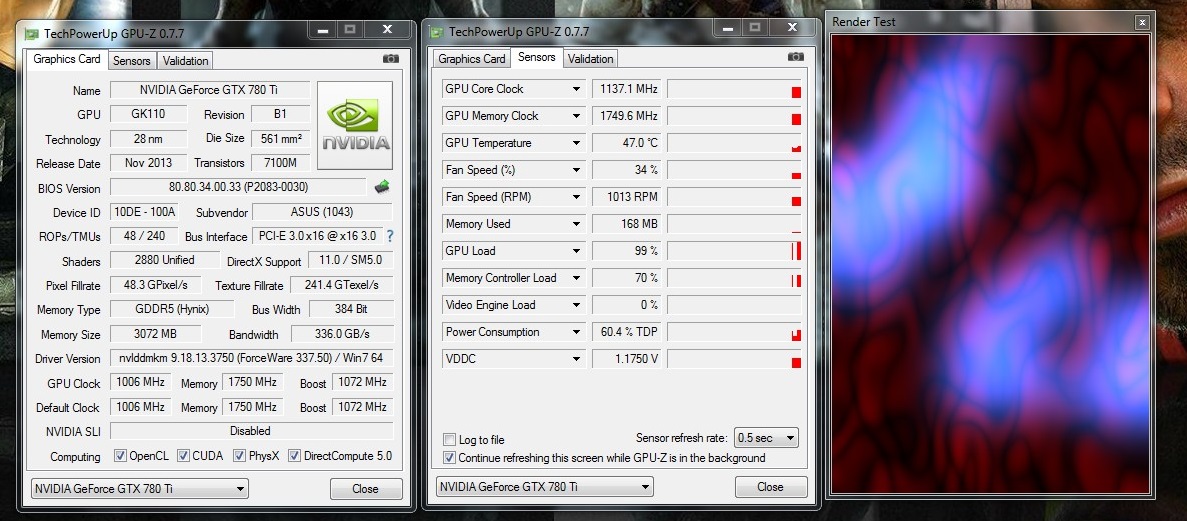Click the Bus Interface question mark icon
This screenshot has height=521, width=1187.
(x=390, y=236)
